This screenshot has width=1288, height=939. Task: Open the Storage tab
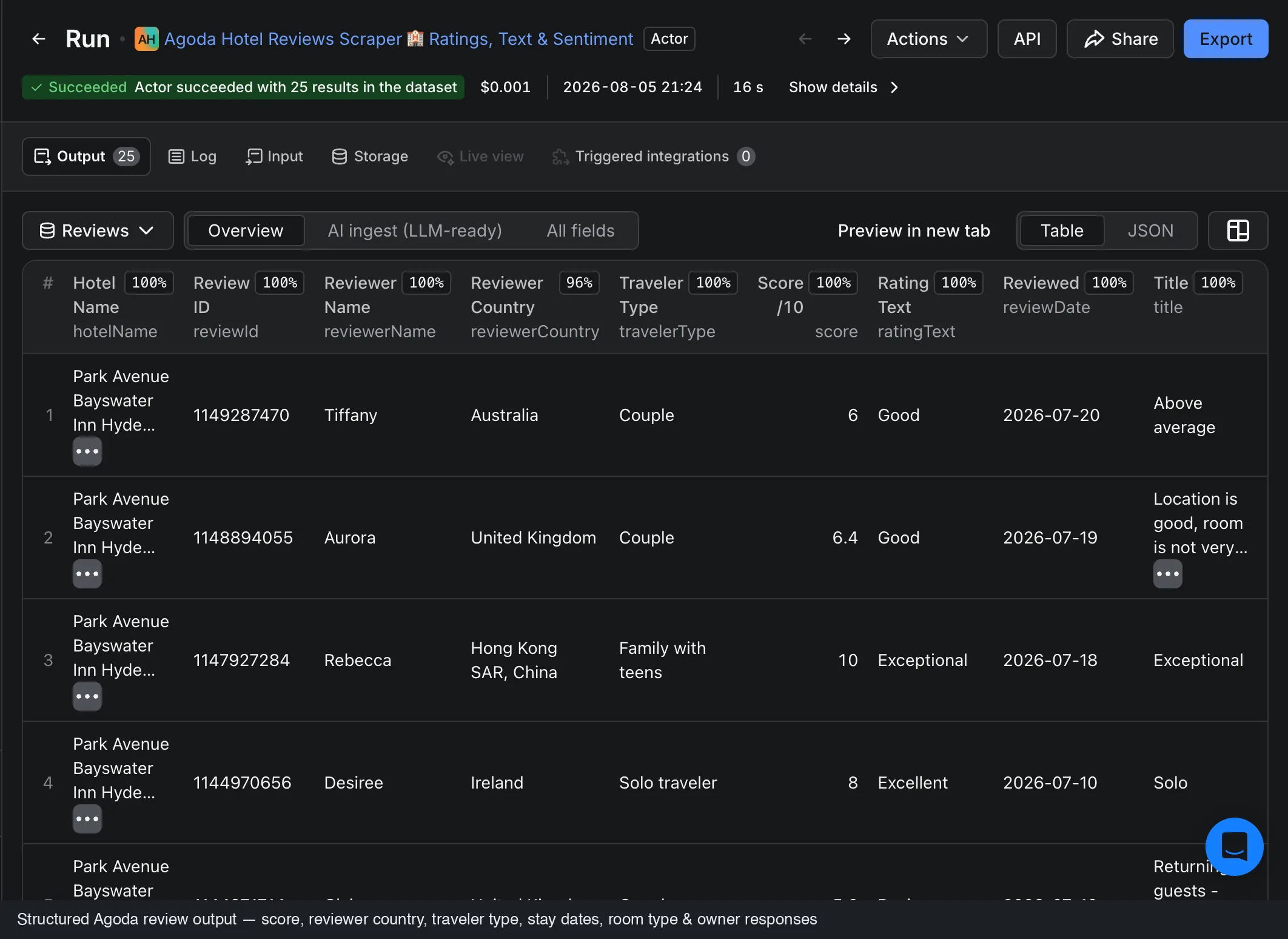click(370, 156)
